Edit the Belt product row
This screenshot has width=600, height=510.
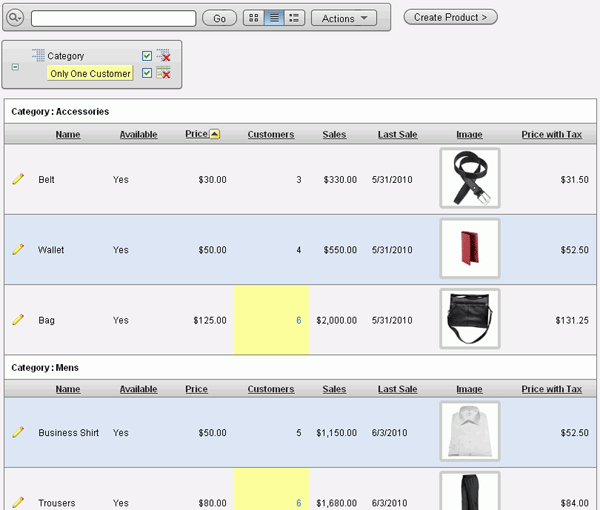pyautogui.click(x=18, y=179)
